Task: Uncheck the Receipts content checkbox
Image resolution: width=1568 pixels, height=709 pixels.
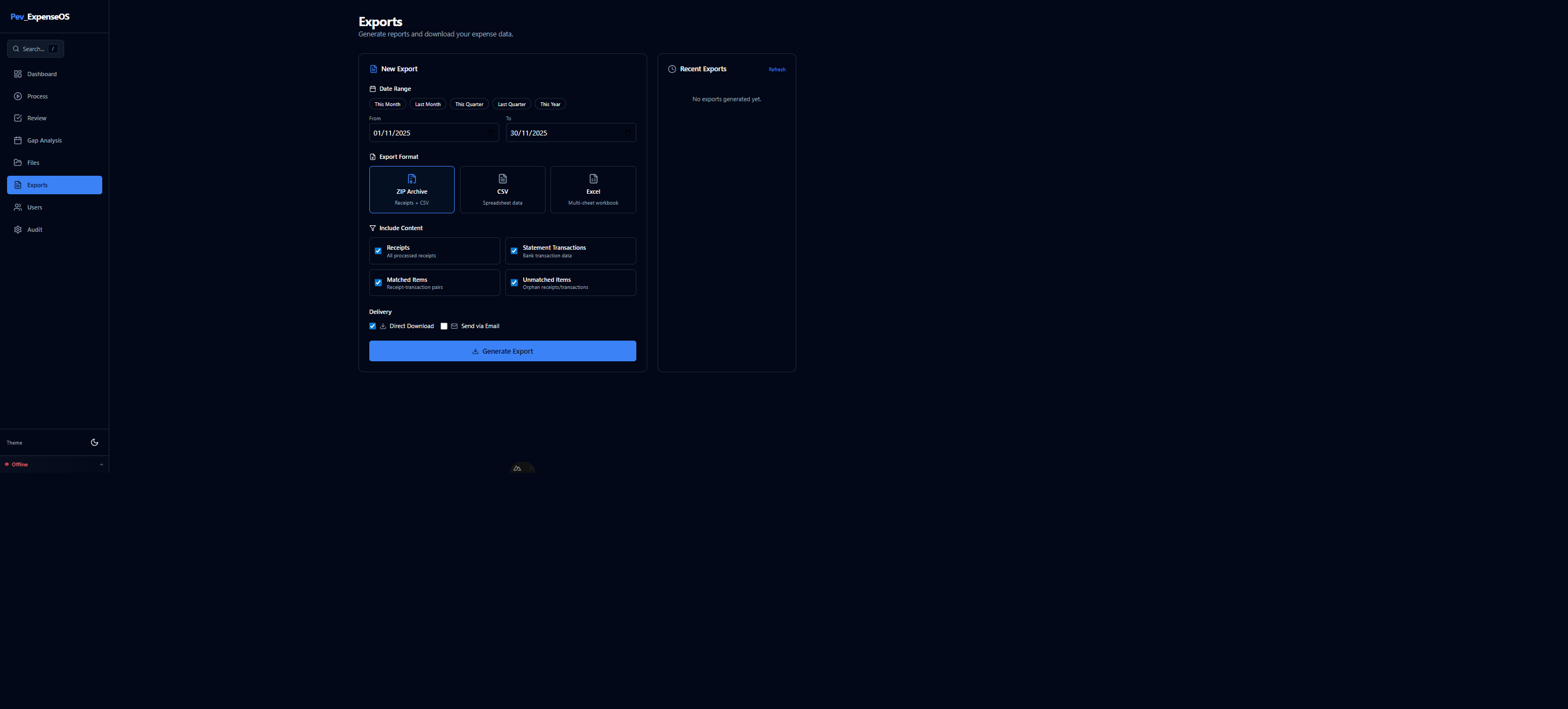Action: pos(378,251)
